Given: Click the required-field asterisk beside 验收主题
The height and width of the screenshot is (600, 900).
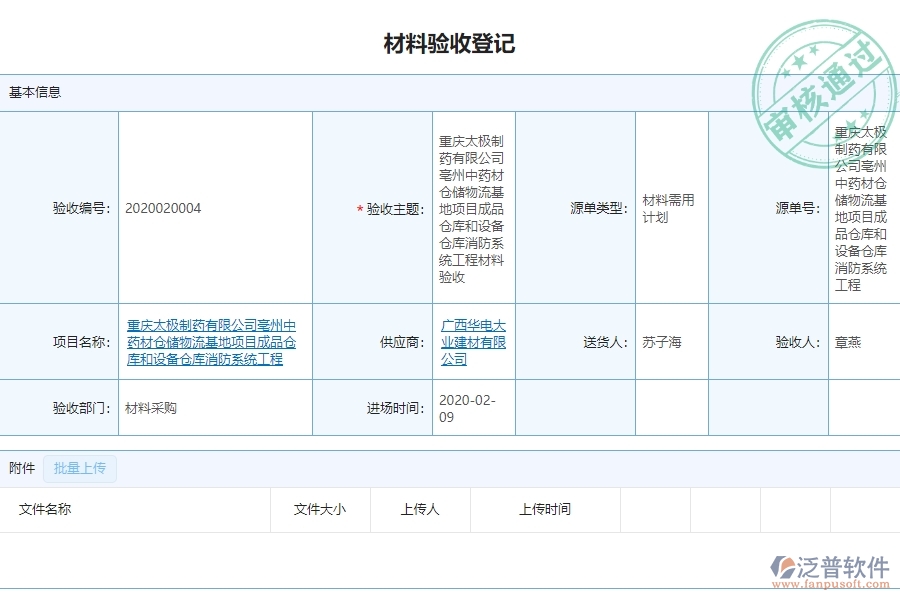Looking at the screenshot, I should coord(357,209).
